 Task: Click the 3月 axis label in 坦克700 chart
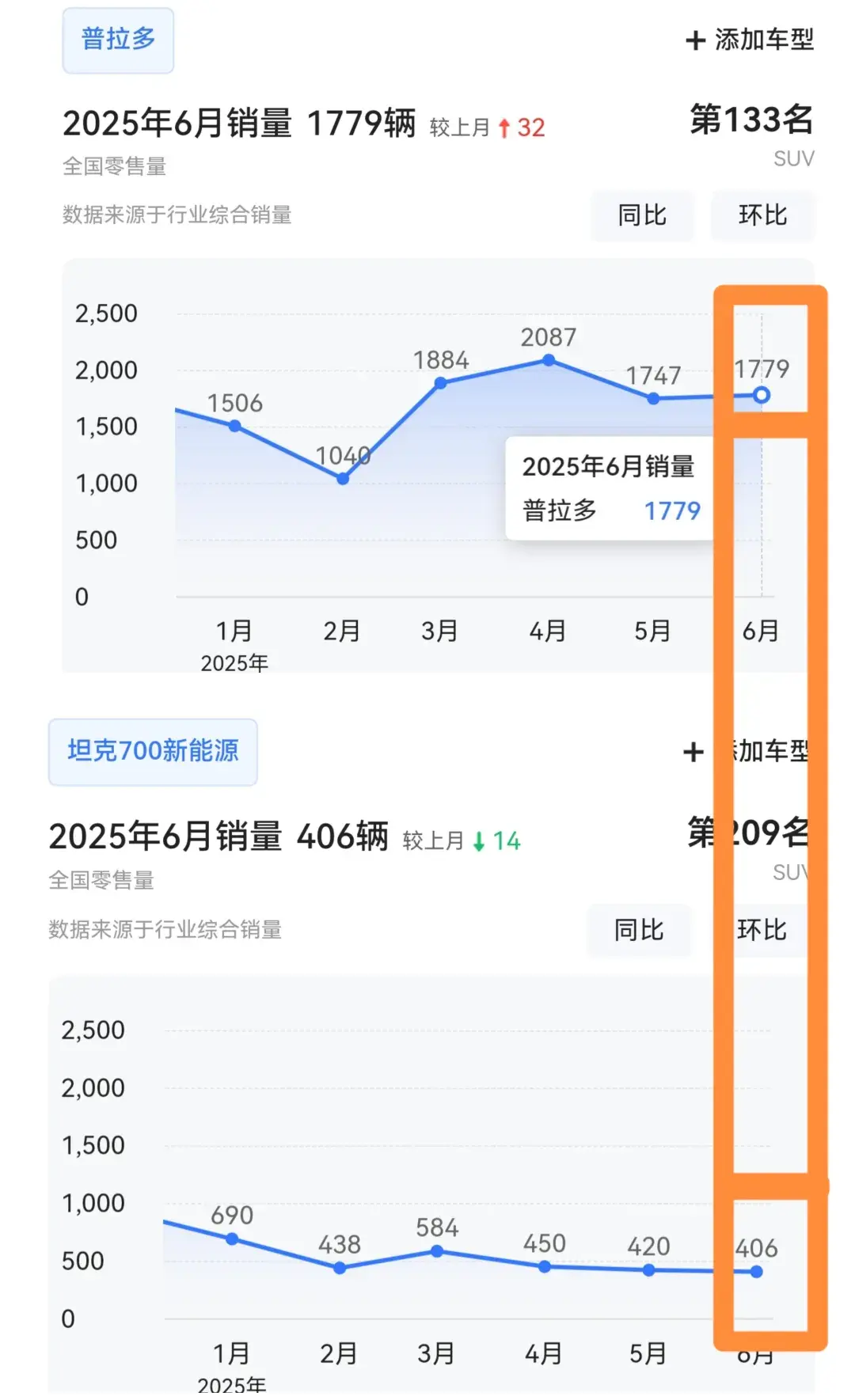coord(436,1353)
